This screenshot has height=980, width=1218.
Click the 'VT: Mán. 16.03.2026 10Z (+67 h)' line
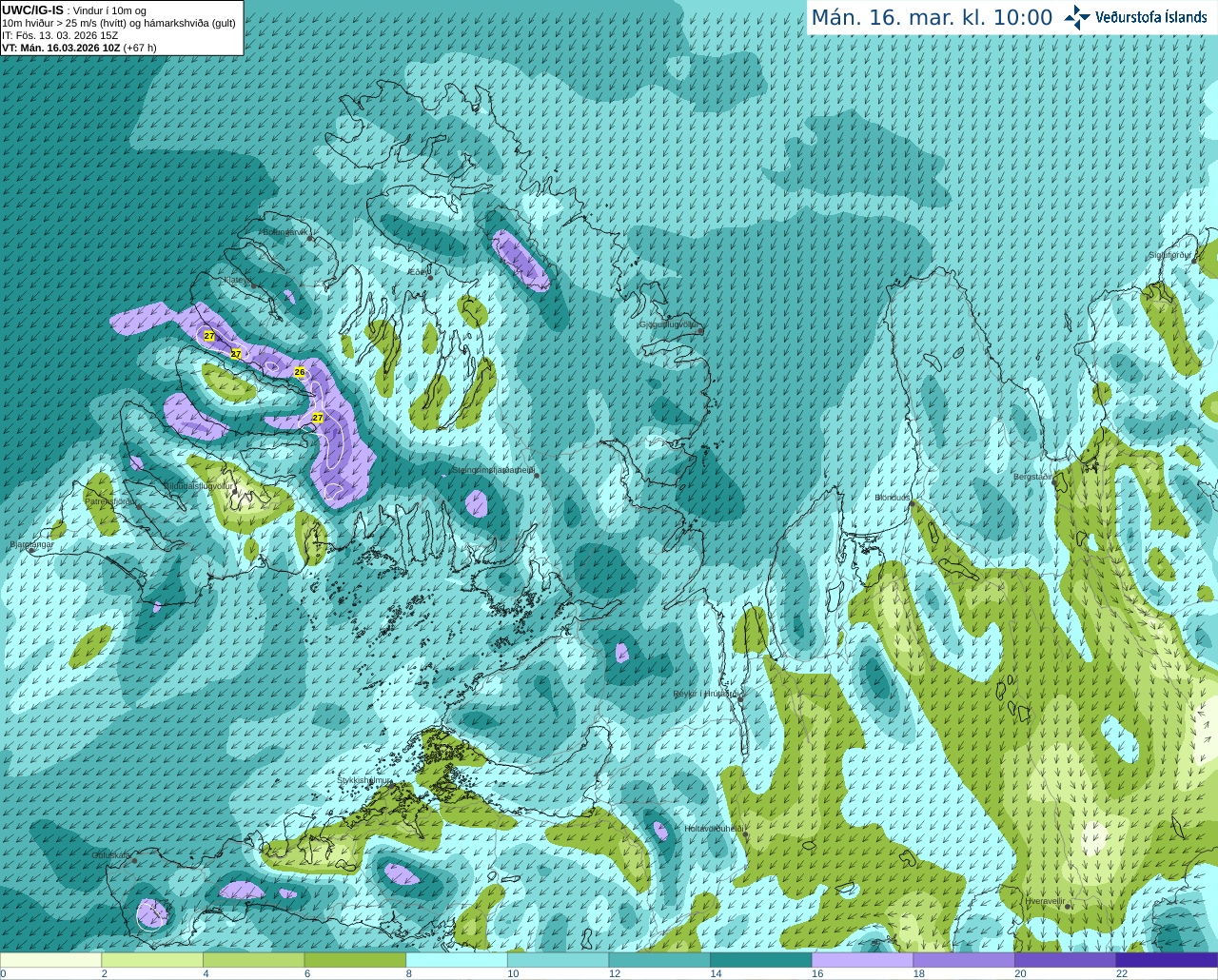tap(79, 48)
